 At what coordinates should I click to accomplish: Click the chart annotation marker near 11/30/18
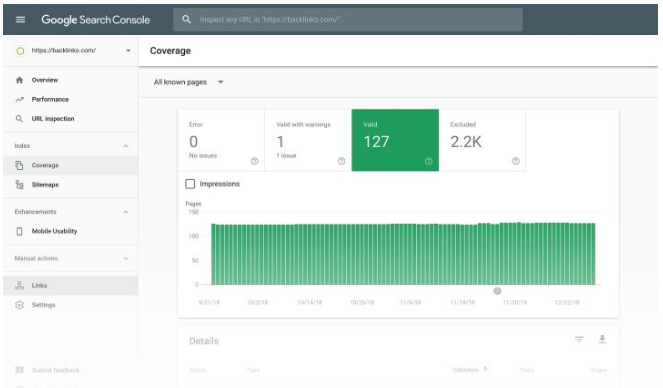tap(497, 291)
